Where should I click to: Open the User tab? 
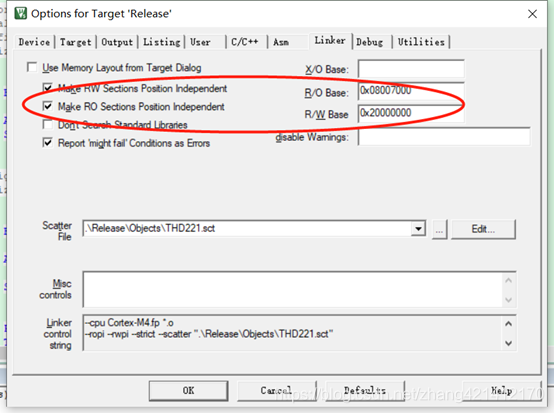[x=200, y=42]
